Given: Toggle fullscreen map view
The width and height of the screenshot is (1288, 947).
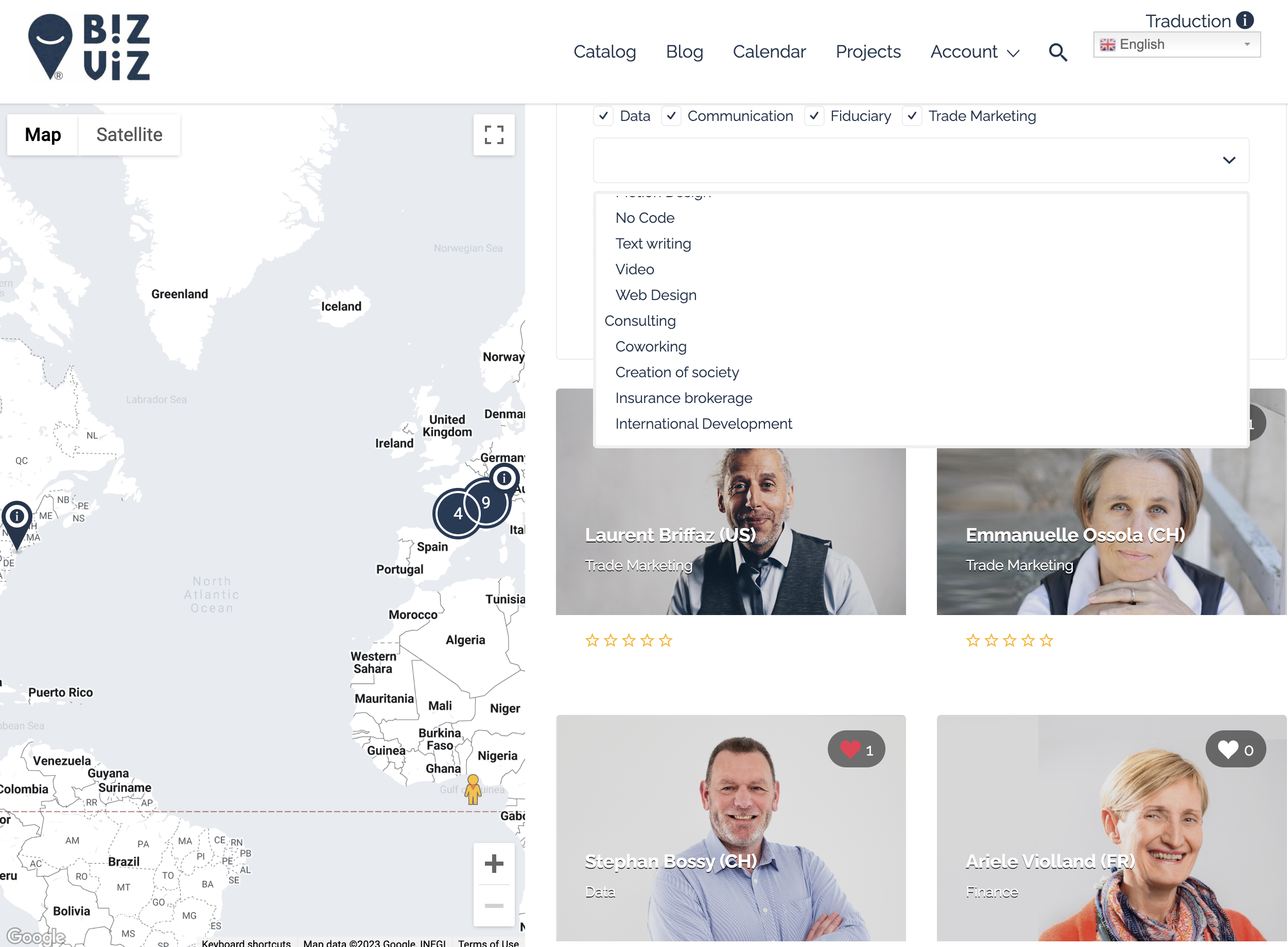Looking at the screenshot, I should click(494, 135).
